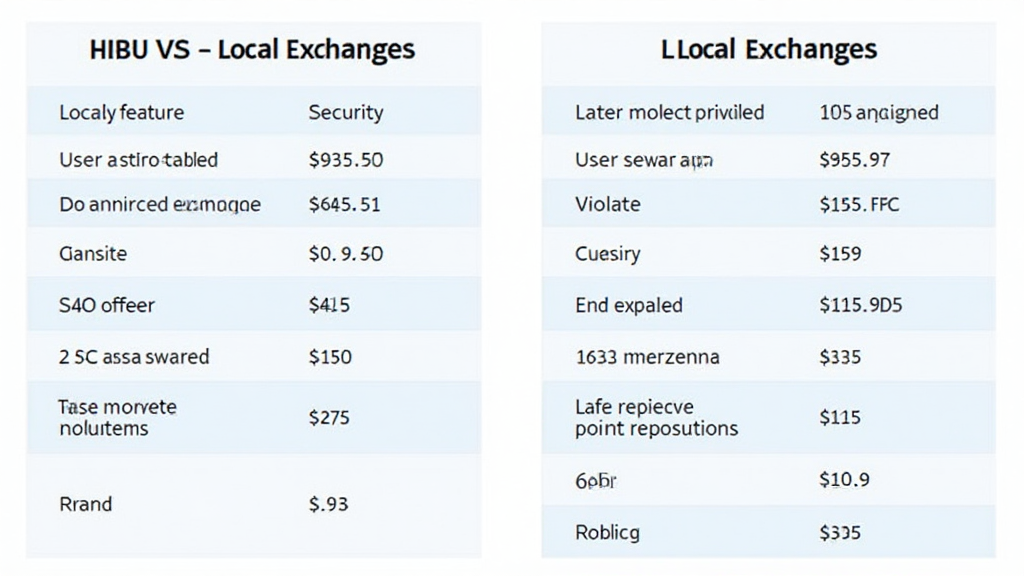Click the "Security" column header
This screenshot has width=1024, height=576.
point(345,112)
